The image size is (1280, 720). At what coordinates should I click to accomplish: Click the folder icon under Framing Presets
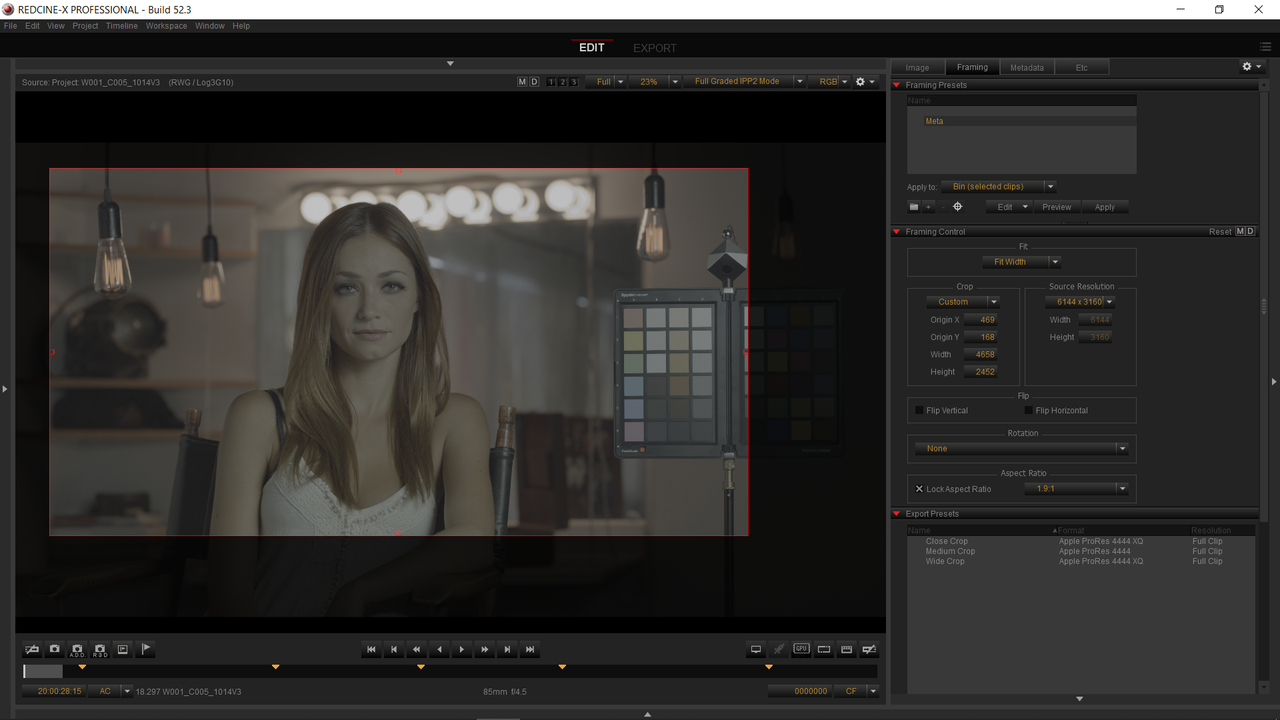coord(913,207)
